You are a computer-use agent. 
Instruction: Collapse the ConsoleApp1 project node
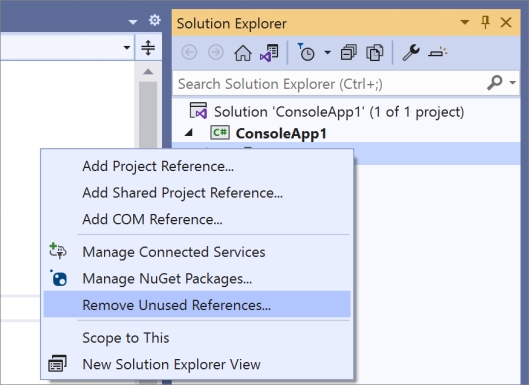pos(189,133)
